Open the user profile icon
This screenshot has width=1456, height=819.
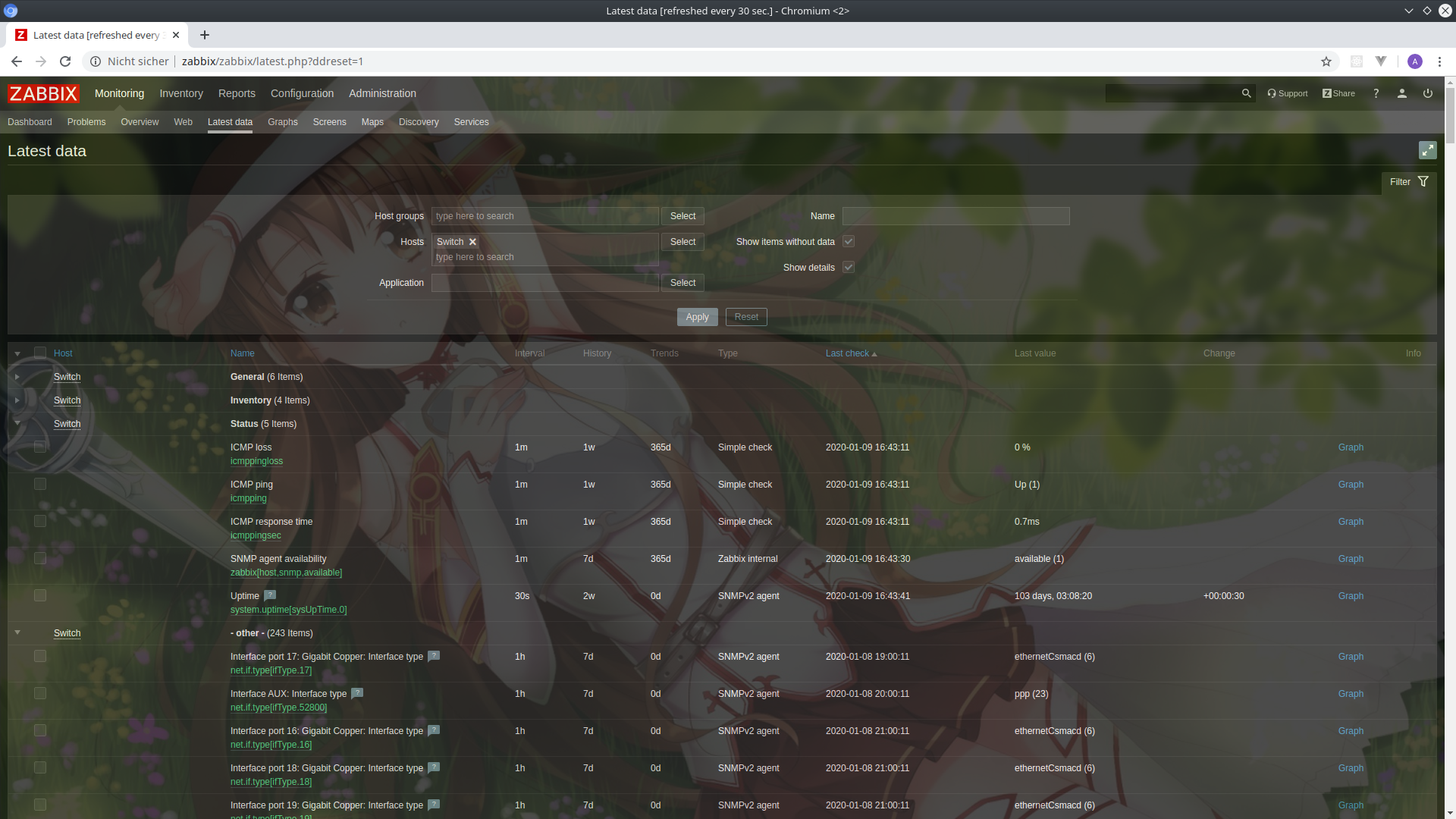pos(1401,93)
